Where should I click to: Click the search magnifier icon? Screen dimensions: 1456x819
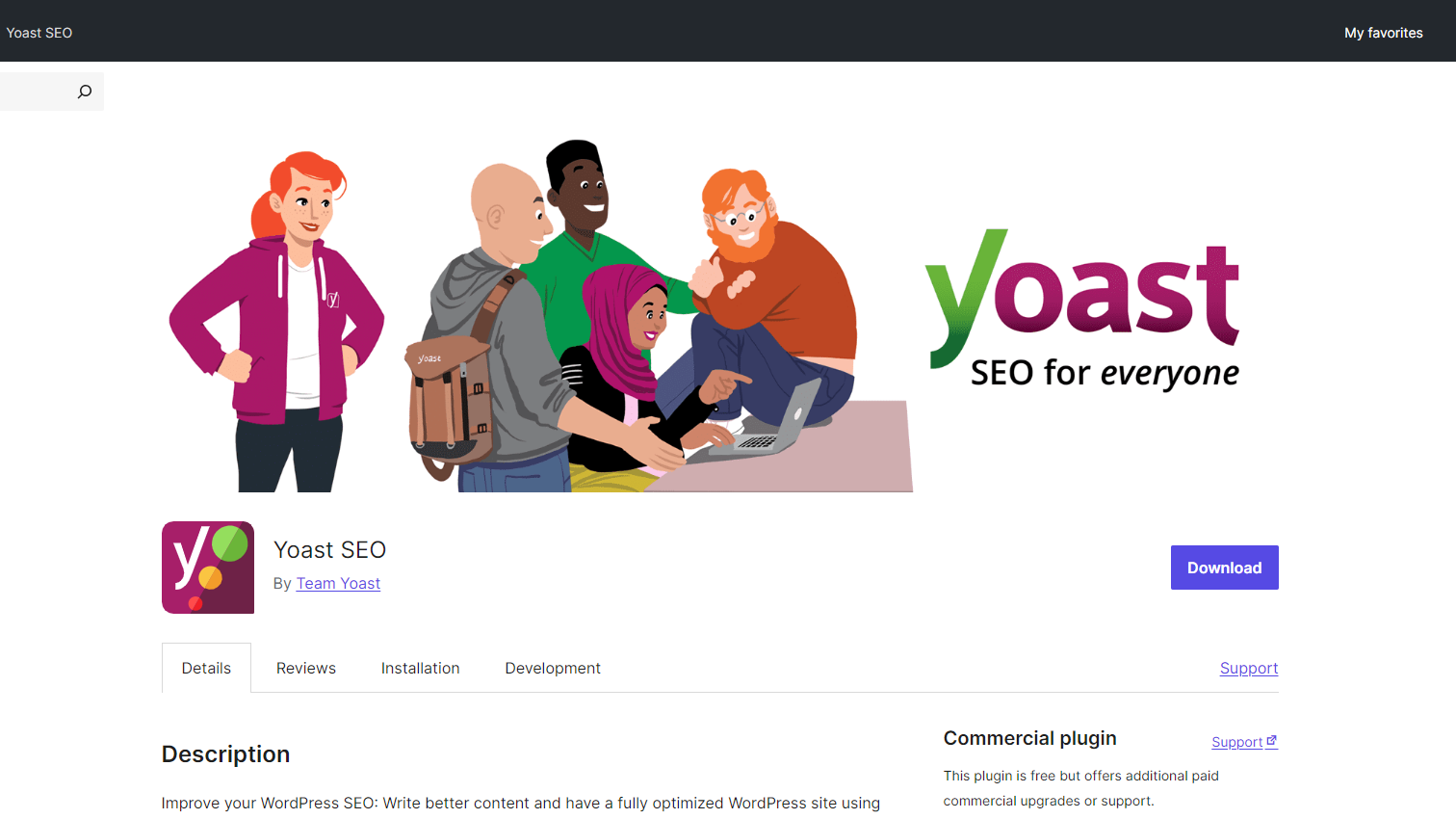point(85,92)
